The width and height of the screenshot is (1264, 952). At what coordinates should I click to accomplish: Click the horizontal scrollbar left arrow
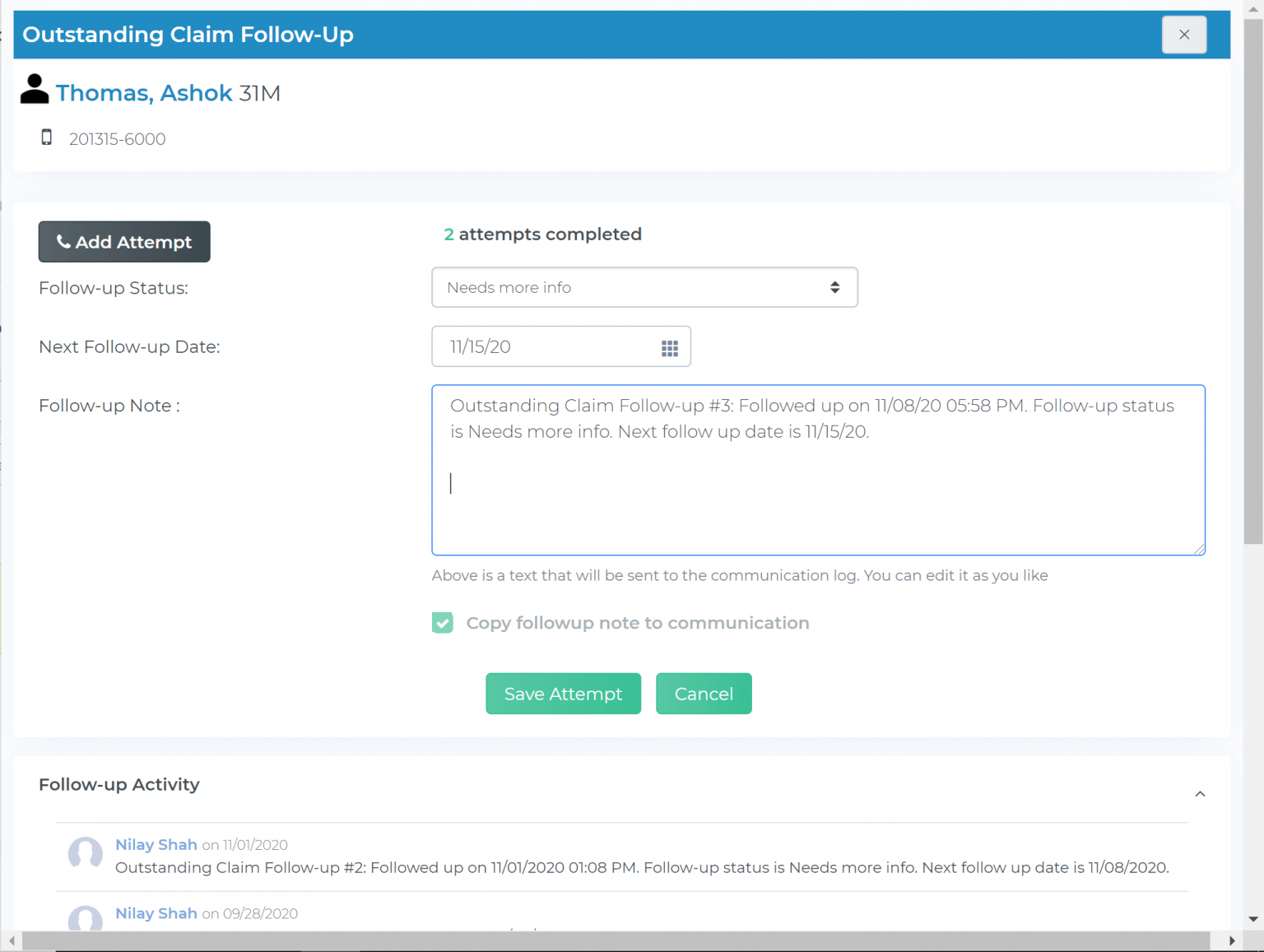click(12, 941)
